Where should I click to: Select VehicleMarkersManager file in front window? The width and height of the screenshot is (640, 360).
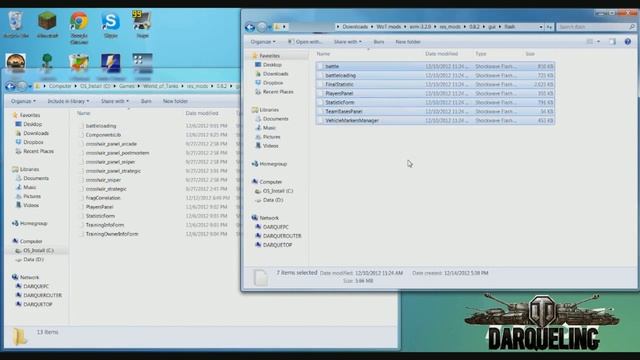tap(435, 120)
